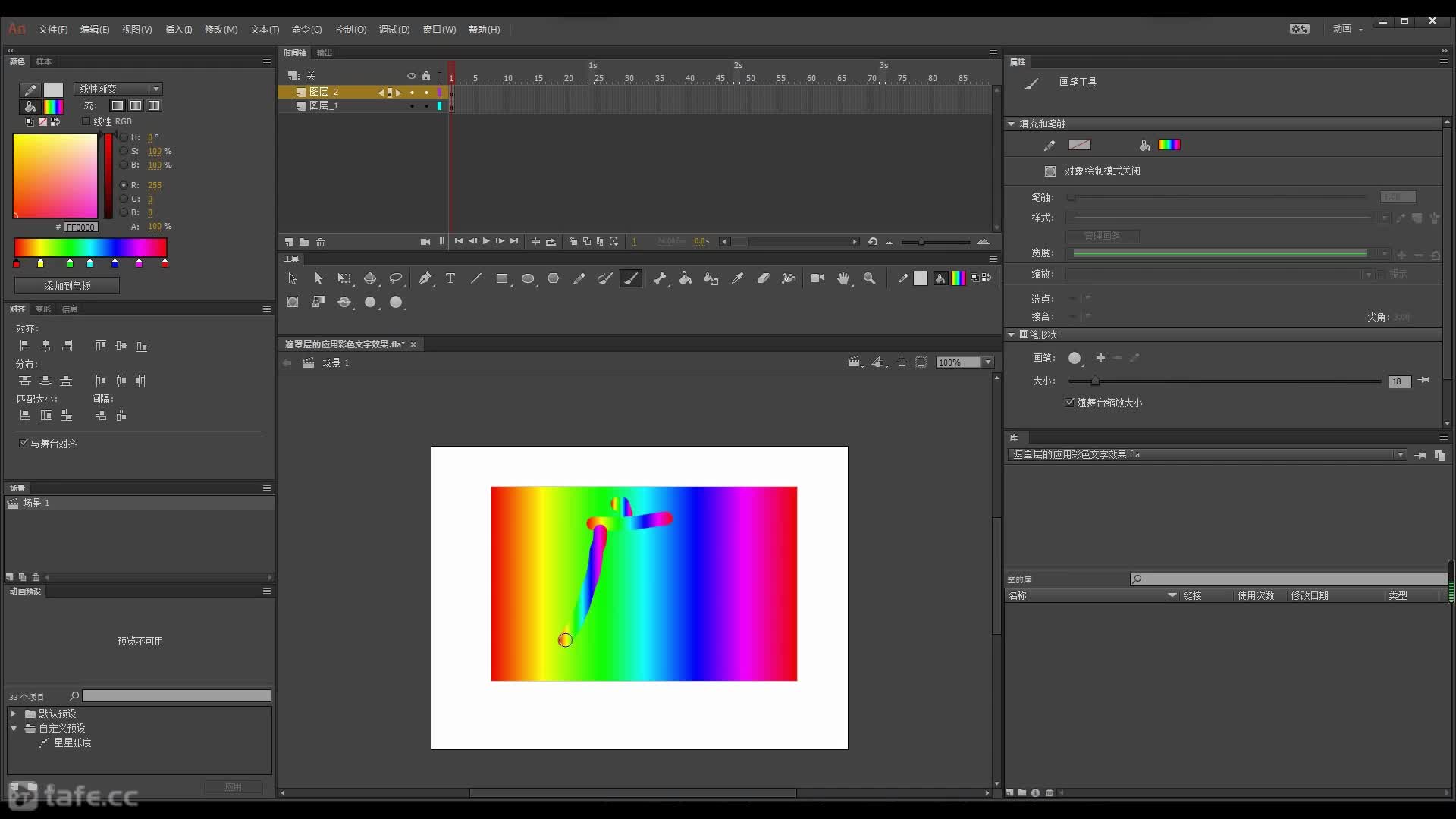This screenshot has height=819, width=1456.
Task: Click new folder icon in timeline
Action: click(304, 242)
